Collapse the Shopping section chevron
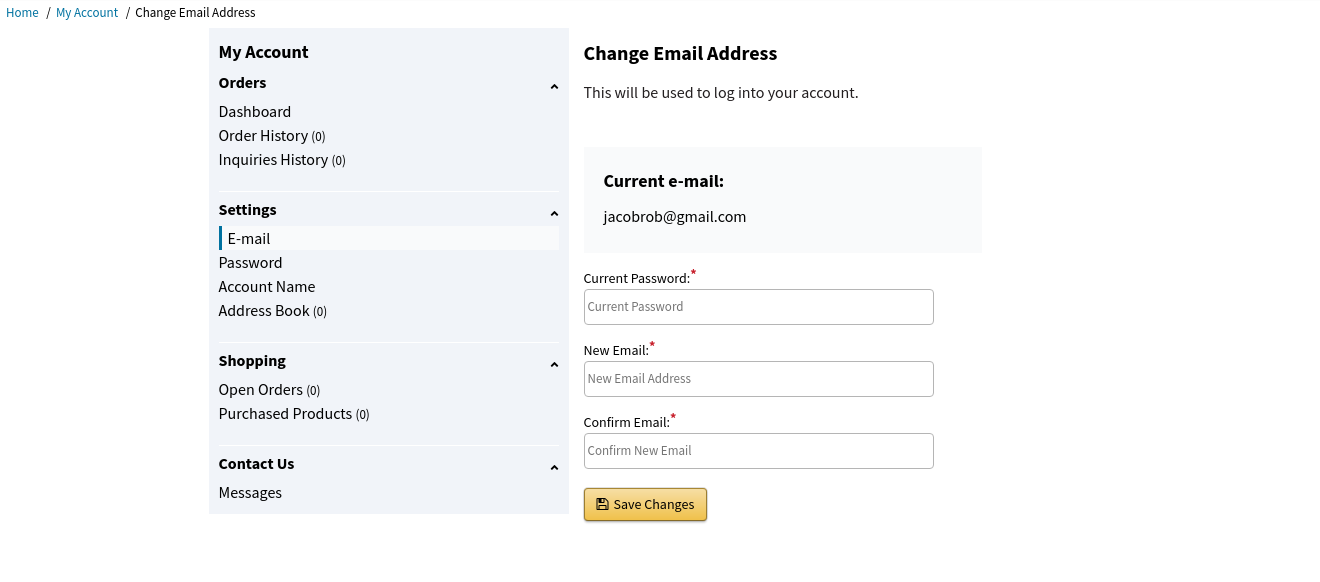 tap(554, 365)
